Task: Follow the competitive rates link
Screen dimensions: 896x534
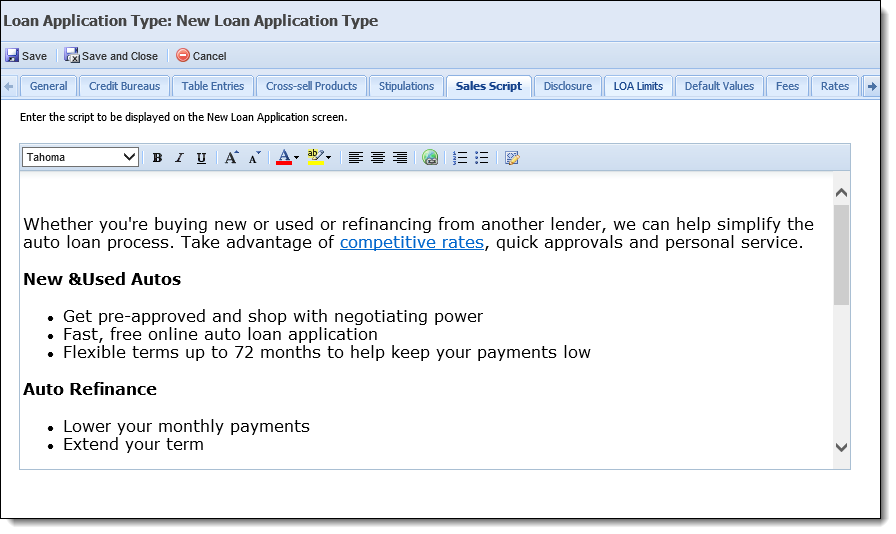Action: pyautogui.click(x=411, y=242)
